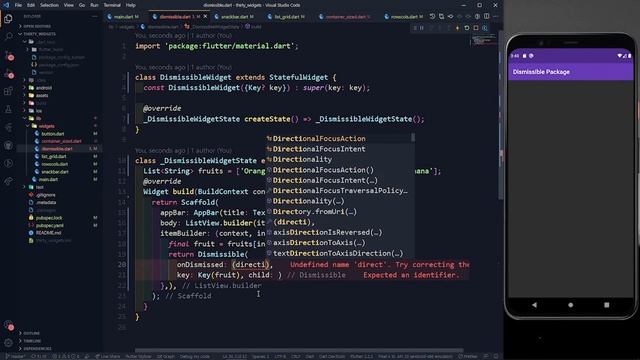640x360 pixels.
Task: Click split editor right icon
Action: [487, 16]
